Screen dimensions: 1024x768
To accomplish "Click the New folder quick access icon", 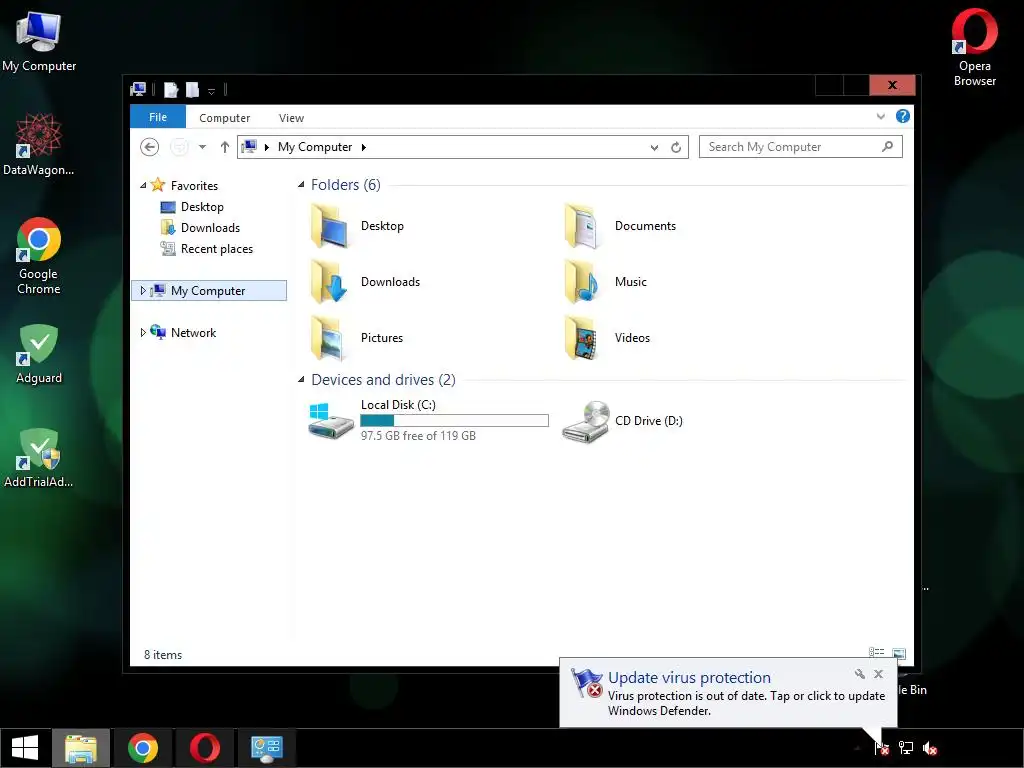I will tap(192, 89).
